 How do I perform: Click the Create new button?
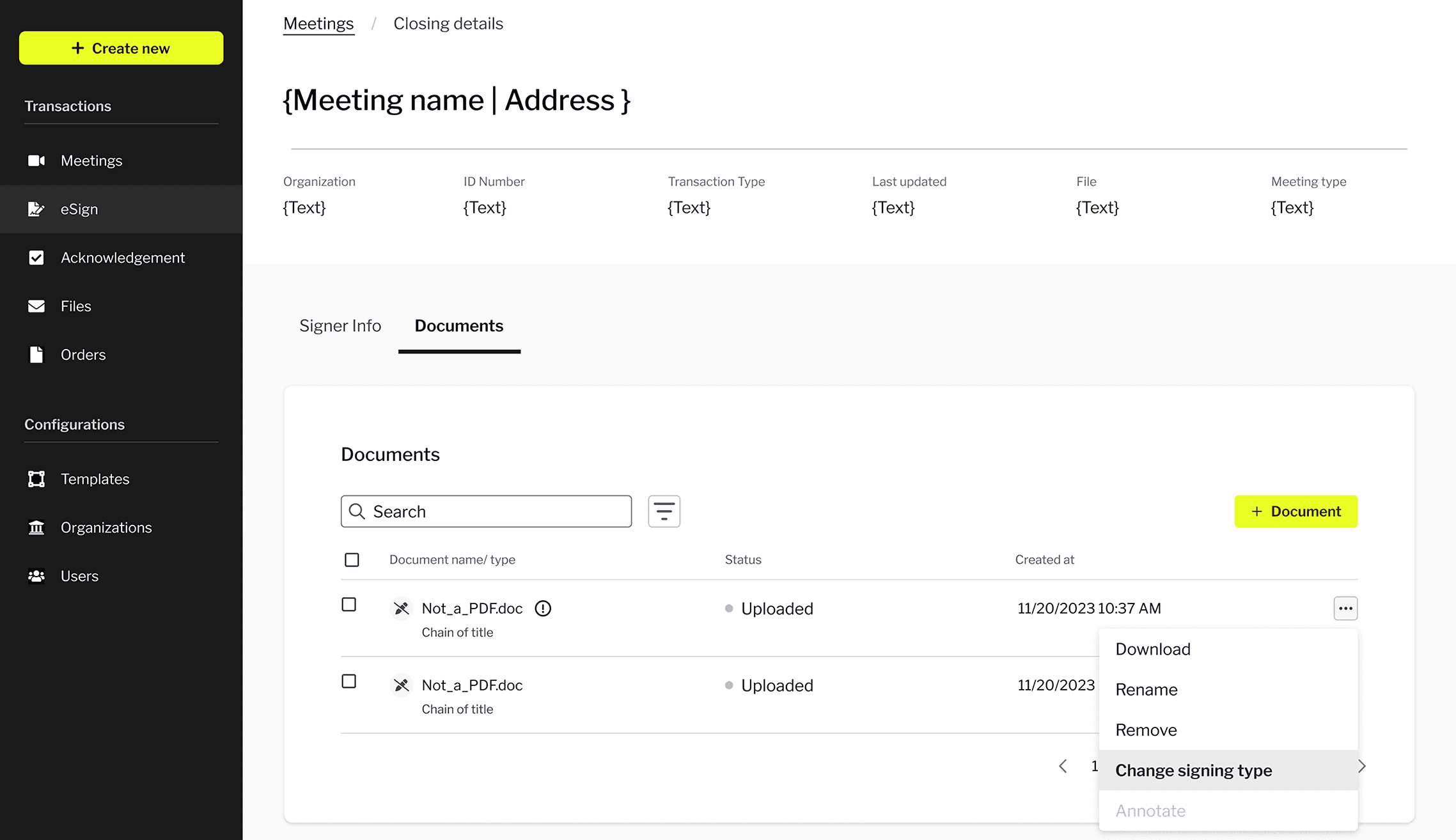(x=121, y=48)
